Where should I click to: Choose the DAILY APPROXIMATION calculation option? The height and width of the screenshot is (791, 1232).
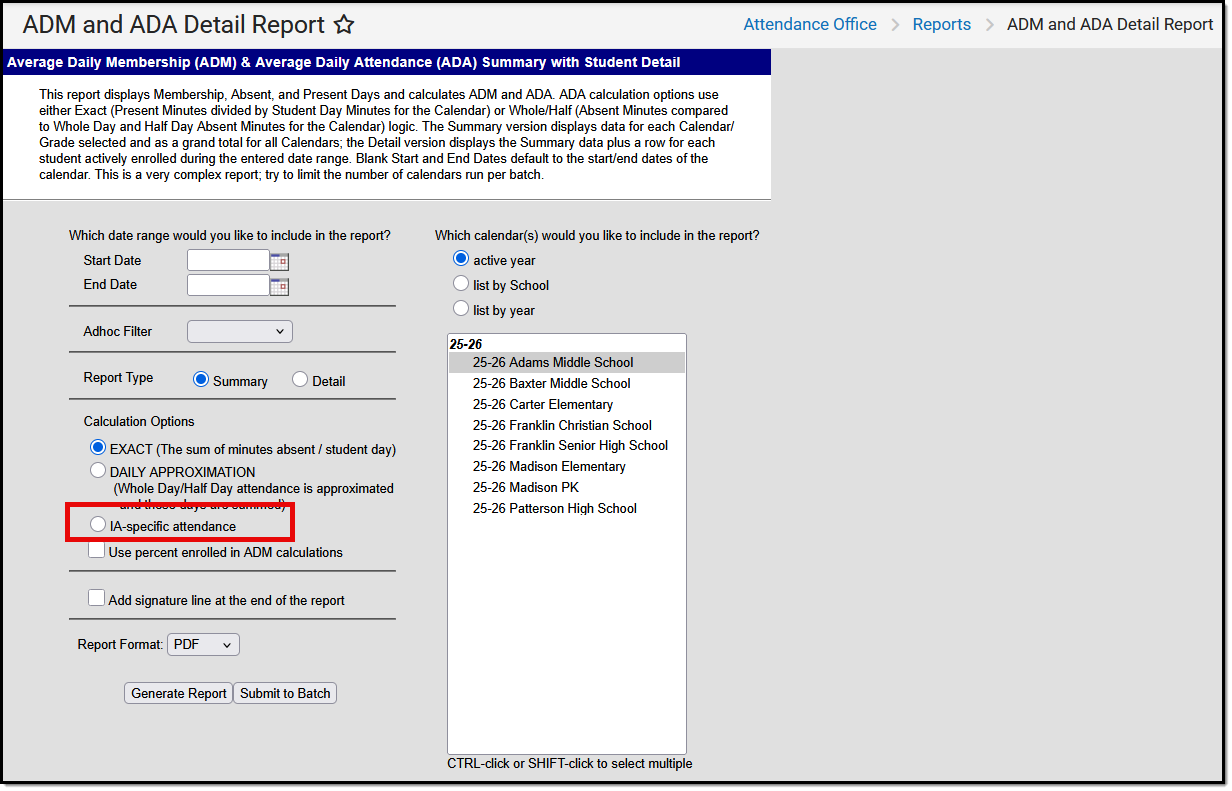click(x=98, y=470)
